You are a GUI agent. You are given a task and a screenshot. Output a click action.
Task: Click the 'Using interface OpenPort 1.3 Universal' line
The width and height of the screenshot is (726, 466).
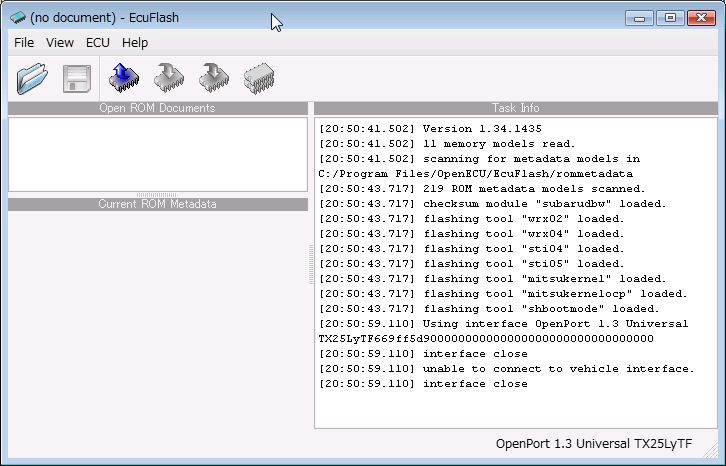point(504,324)
